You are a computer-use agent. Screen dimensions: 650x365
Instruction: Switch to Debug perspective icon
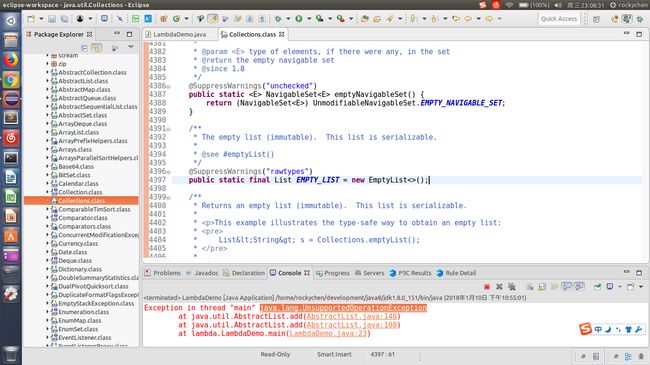(x=640, y=19)
